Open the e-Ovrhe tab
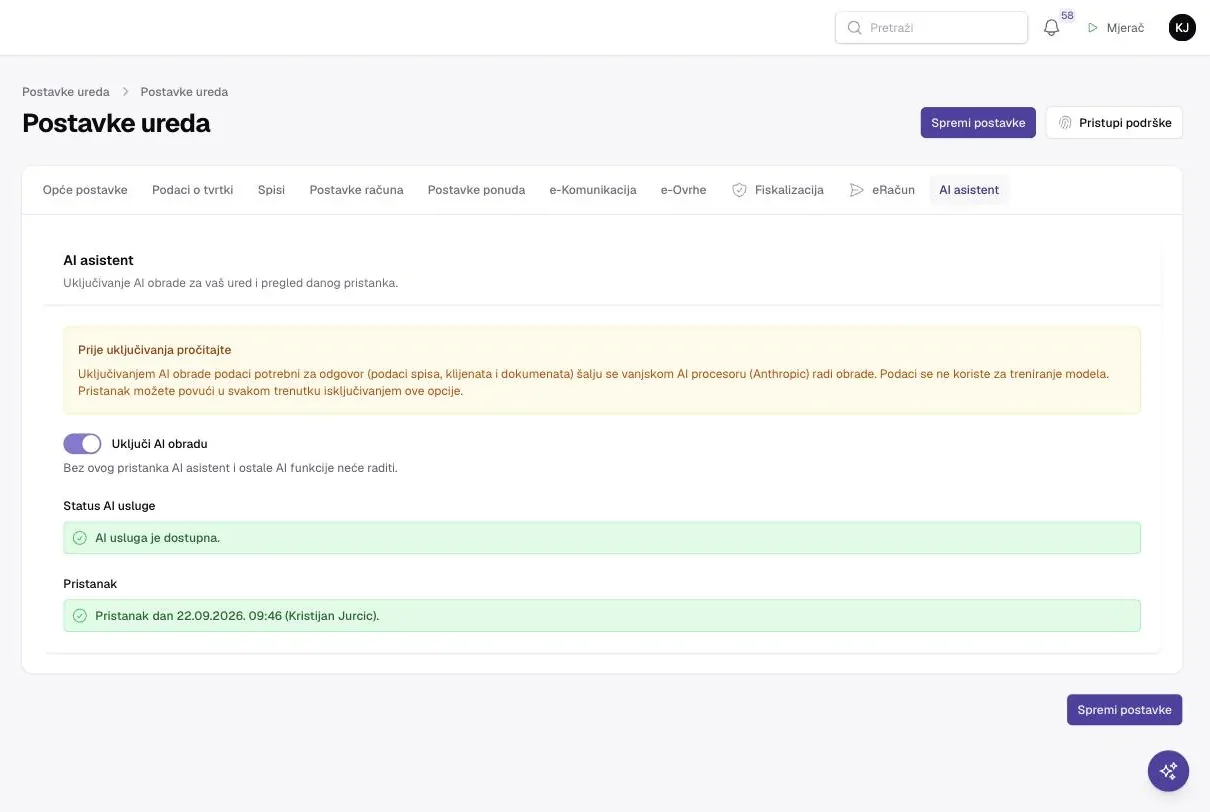Viewport: 1210px width, 812px height. (684, 190)
